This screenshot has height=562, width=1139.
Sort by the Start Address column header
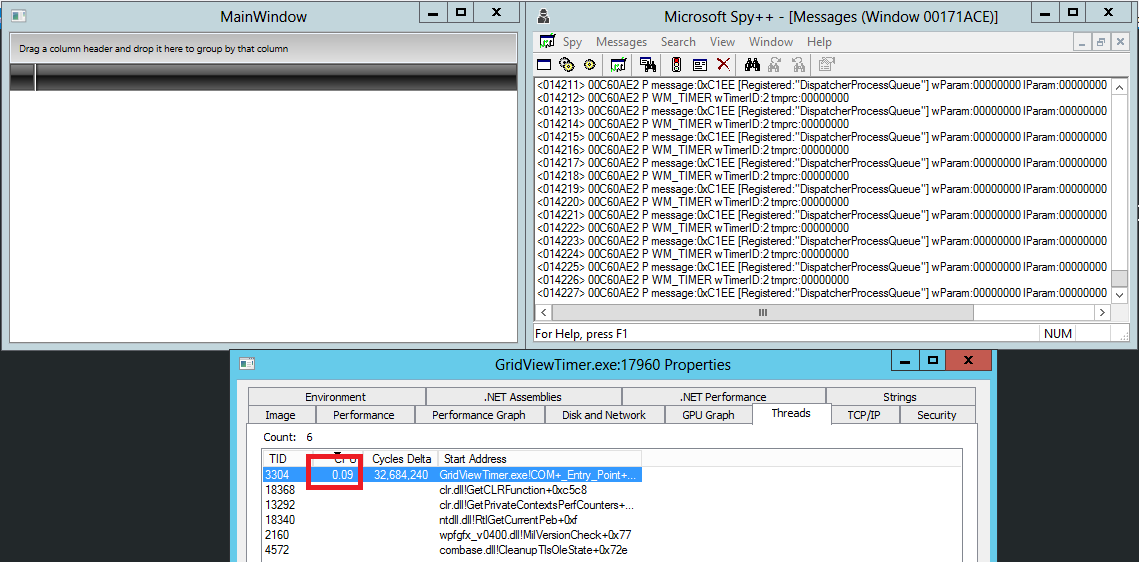click(540, 459)
